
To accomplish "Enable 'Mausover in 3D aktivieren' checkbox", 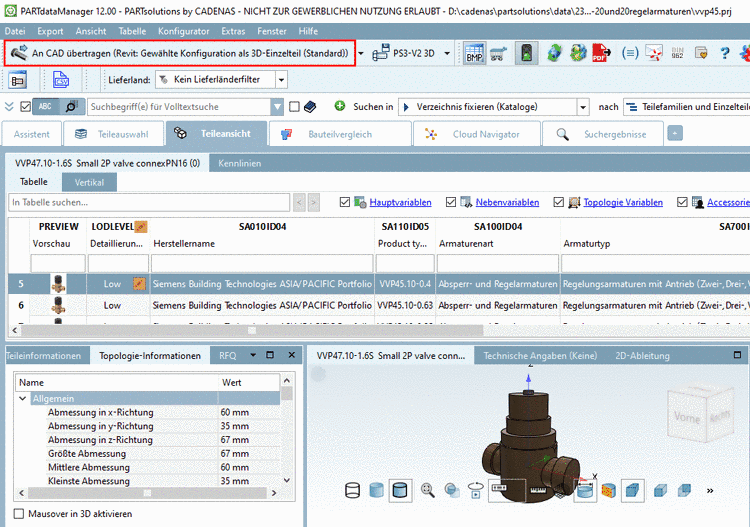I will [19, 514].
